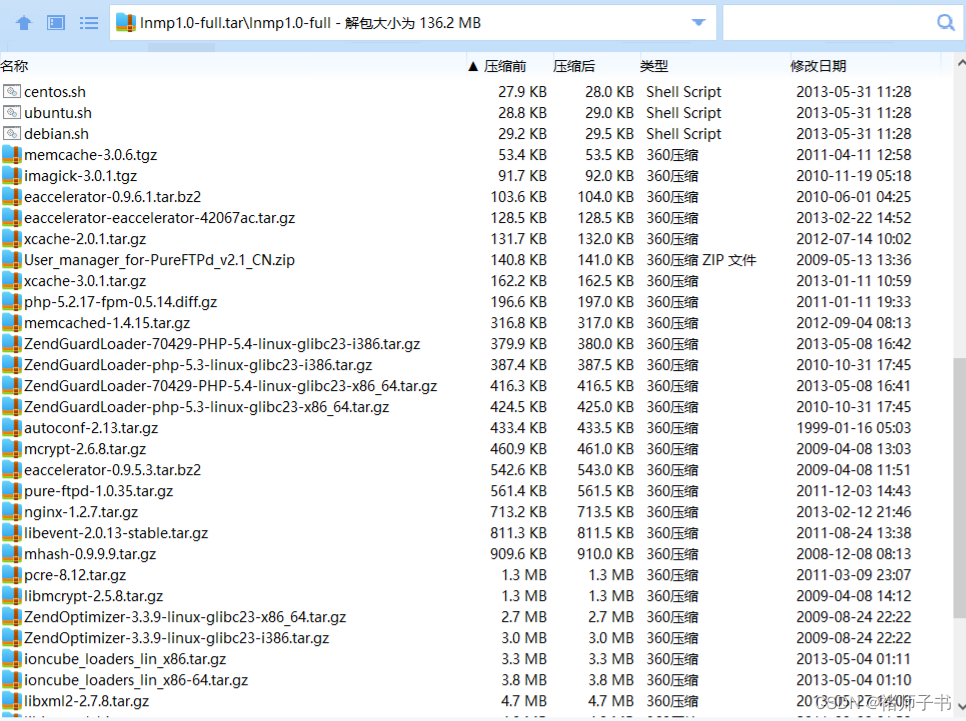Image resolution: width=966 pixels, height=721 pixels.
Task: Click the vertical scrollbar thumb
Action: [959, 487]
